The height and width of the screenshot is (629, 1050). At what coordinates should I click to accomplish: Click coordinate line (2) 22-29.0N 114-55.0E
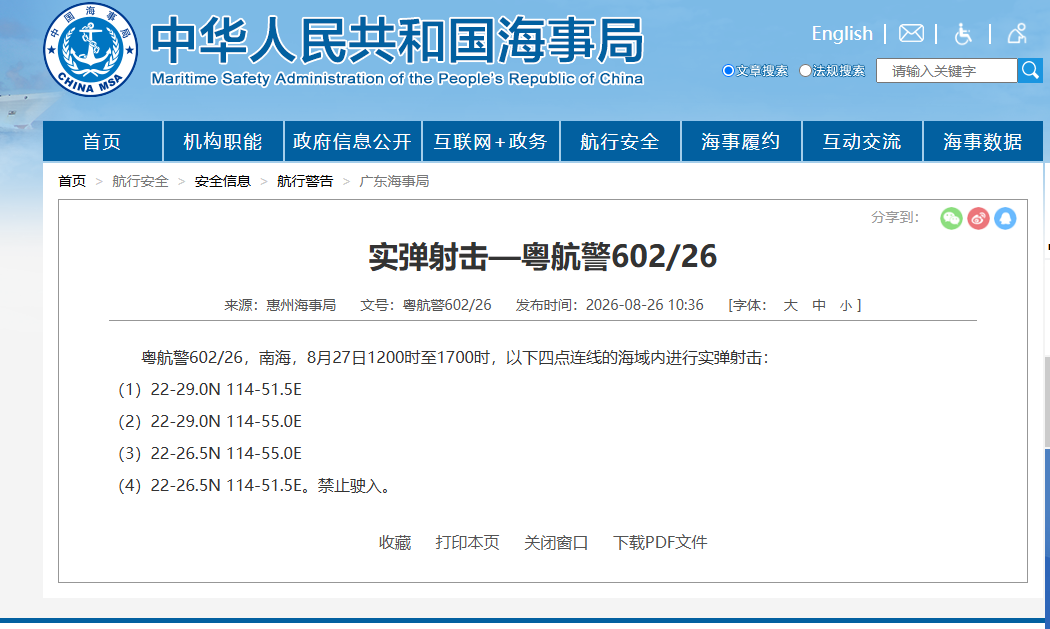(x=210, y=421)
